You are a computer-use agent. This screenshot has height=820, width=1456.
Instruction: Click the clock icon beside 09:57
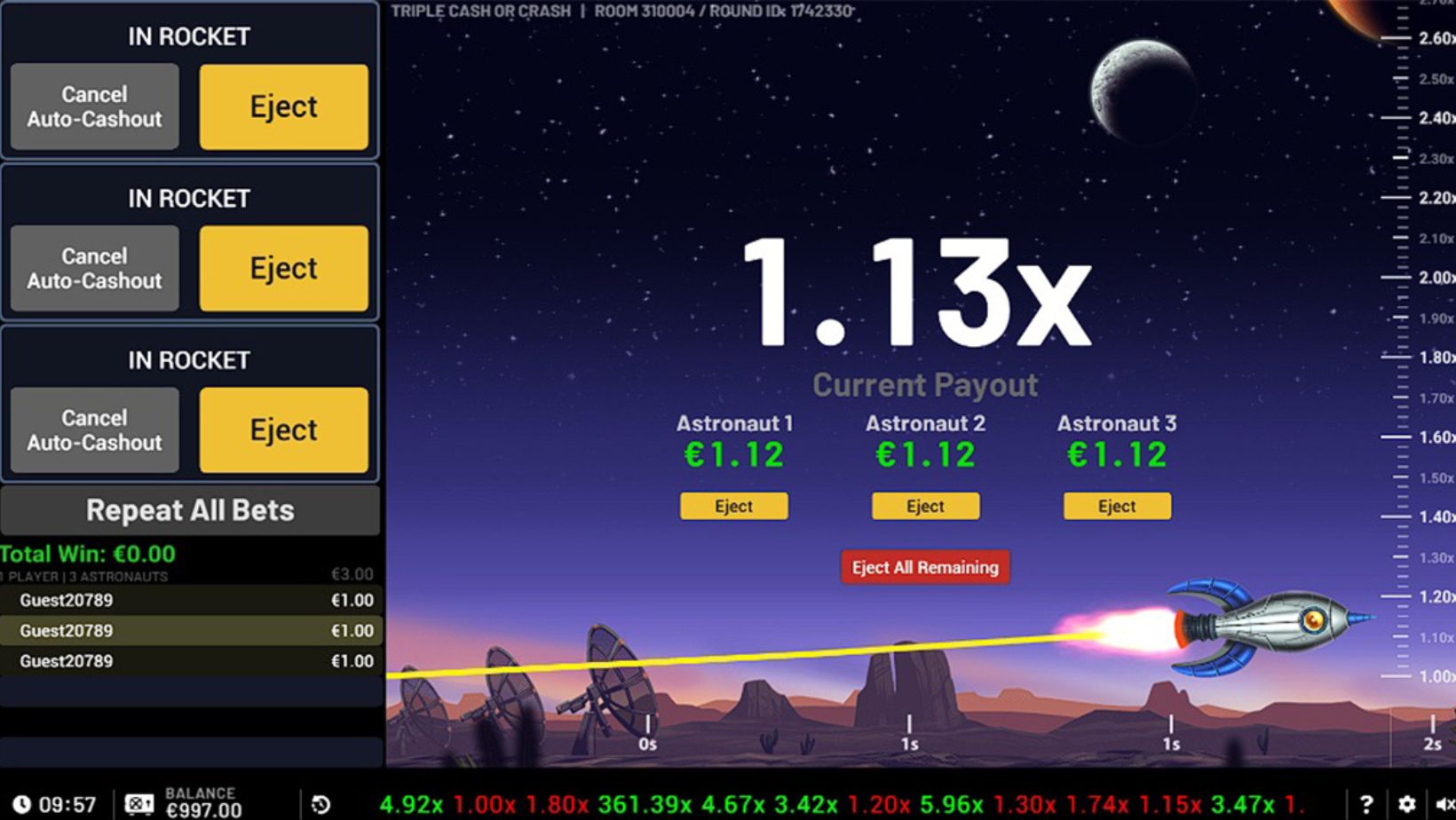pyautogui.click(x=21, y=804)
